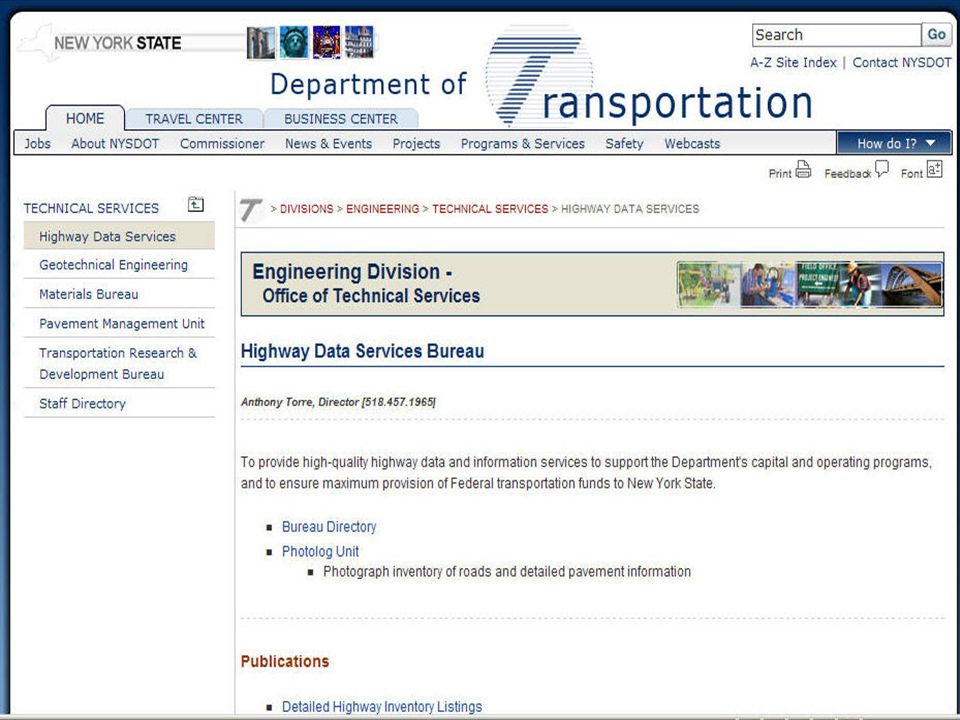This screenshot has height=720, width=960.
Task: Click the Highway Data Services Bureau heading
Action: pyautogui.click(x=362, y=351)
